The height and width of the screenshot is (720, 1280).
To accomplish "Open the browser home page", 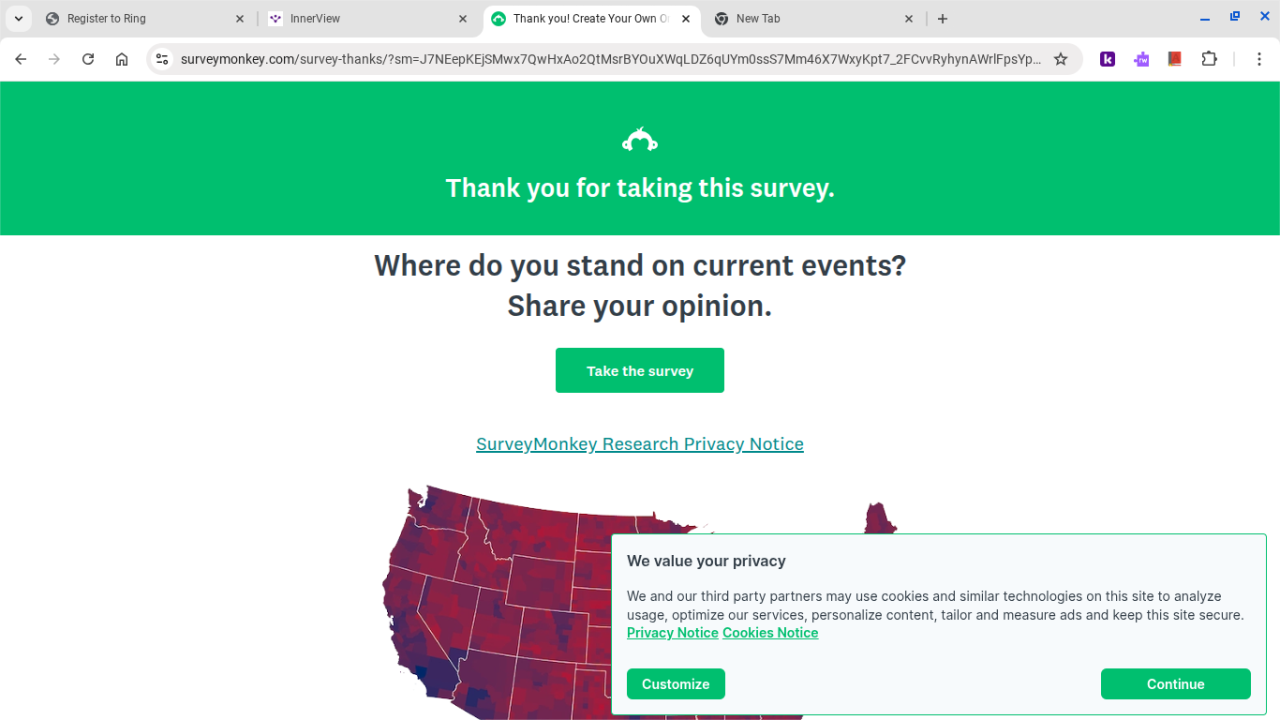I will pos(122,59).
